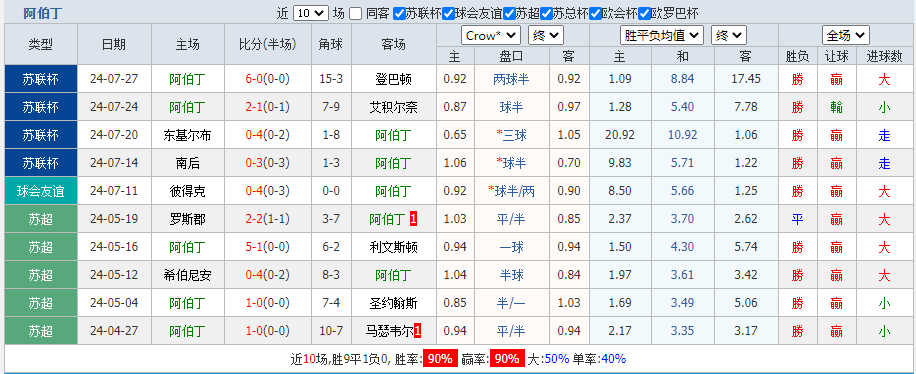Open the 2-2(1-1) score at 罗斯郡
This screenshot has height=374, width=916.
268,219
